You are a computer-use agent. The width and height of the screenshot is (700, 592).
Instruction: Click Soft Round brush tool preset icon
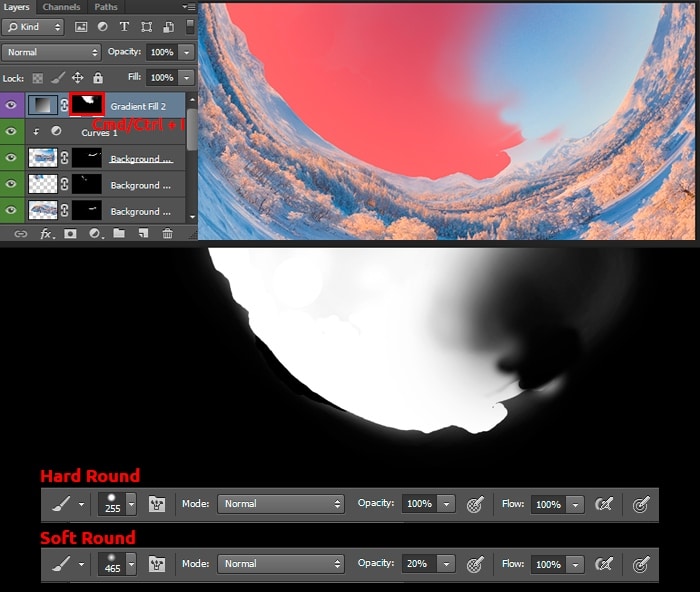(x=61, y=564)
